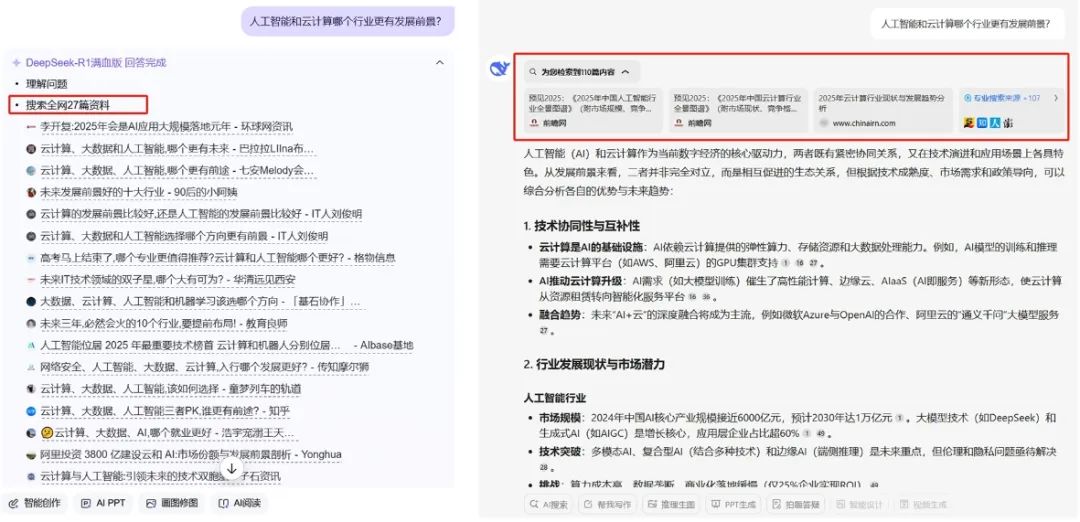The width and height of the screenshot is (1080, 522).
Task: Open 哪个就业更好 article by 浩宇宠溺王天
Action: pos(167,433)
